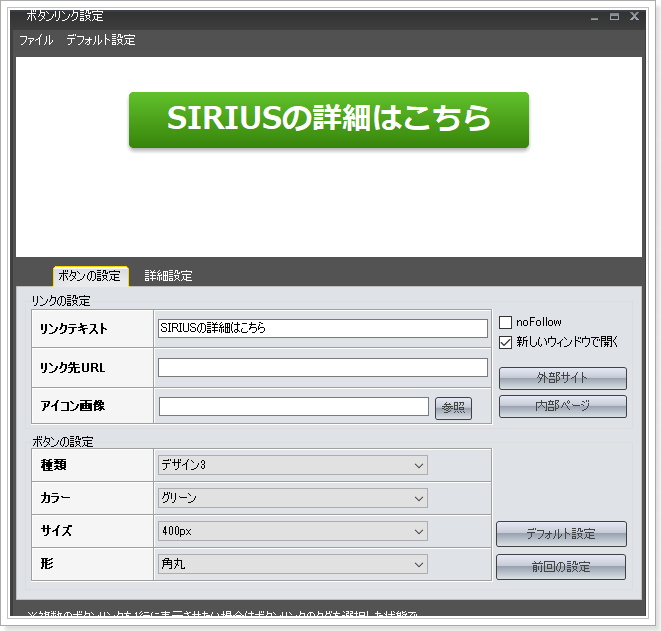
Task: Maximize the ボタンリンク設定 window
Action: click(x=615, y=17)
